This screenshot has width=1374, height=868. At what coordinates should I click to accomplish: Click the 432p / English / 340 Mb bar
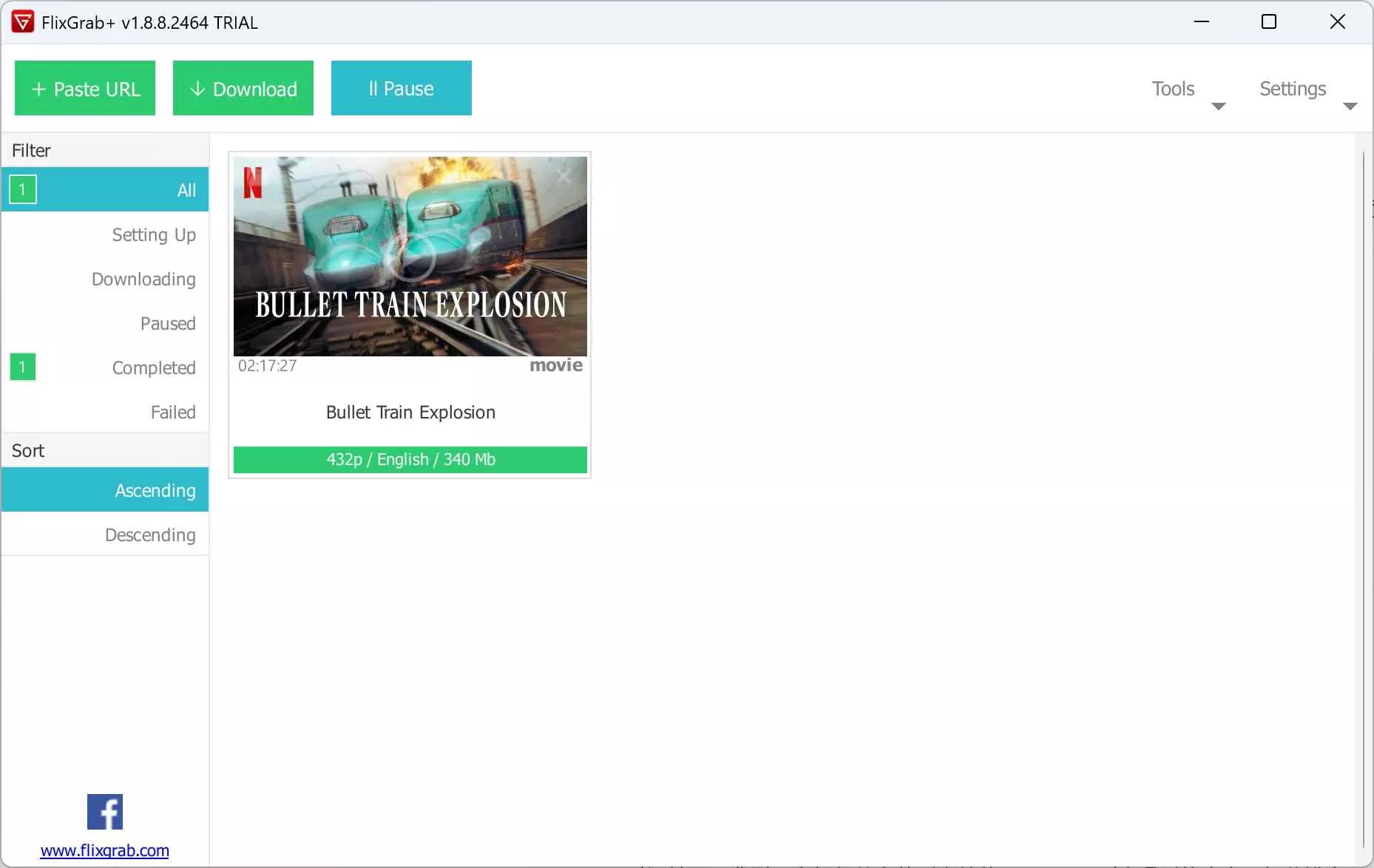[410, 459]
